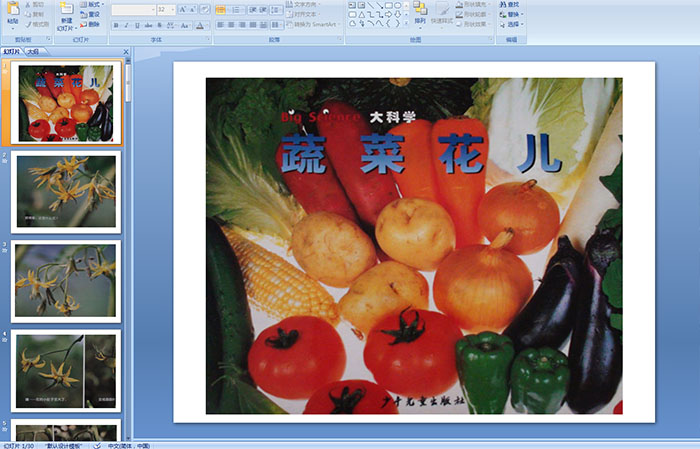
Task: Select the Down Arrow shape in gallery
Action: point(397,15)
